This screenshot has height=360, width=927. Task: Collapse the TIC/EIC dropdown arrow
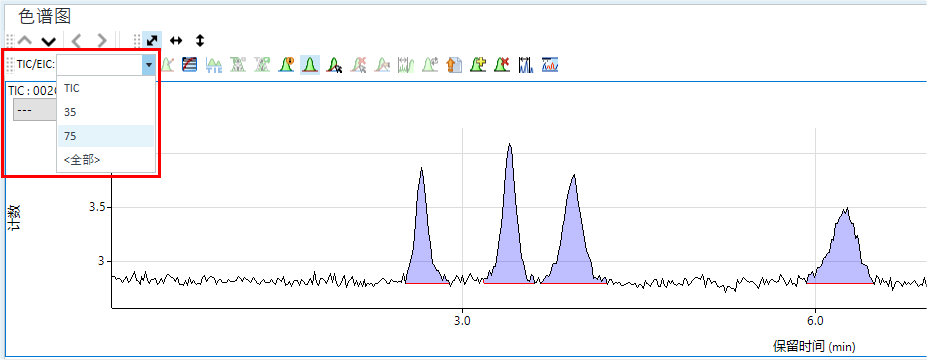tap(149, 64)
